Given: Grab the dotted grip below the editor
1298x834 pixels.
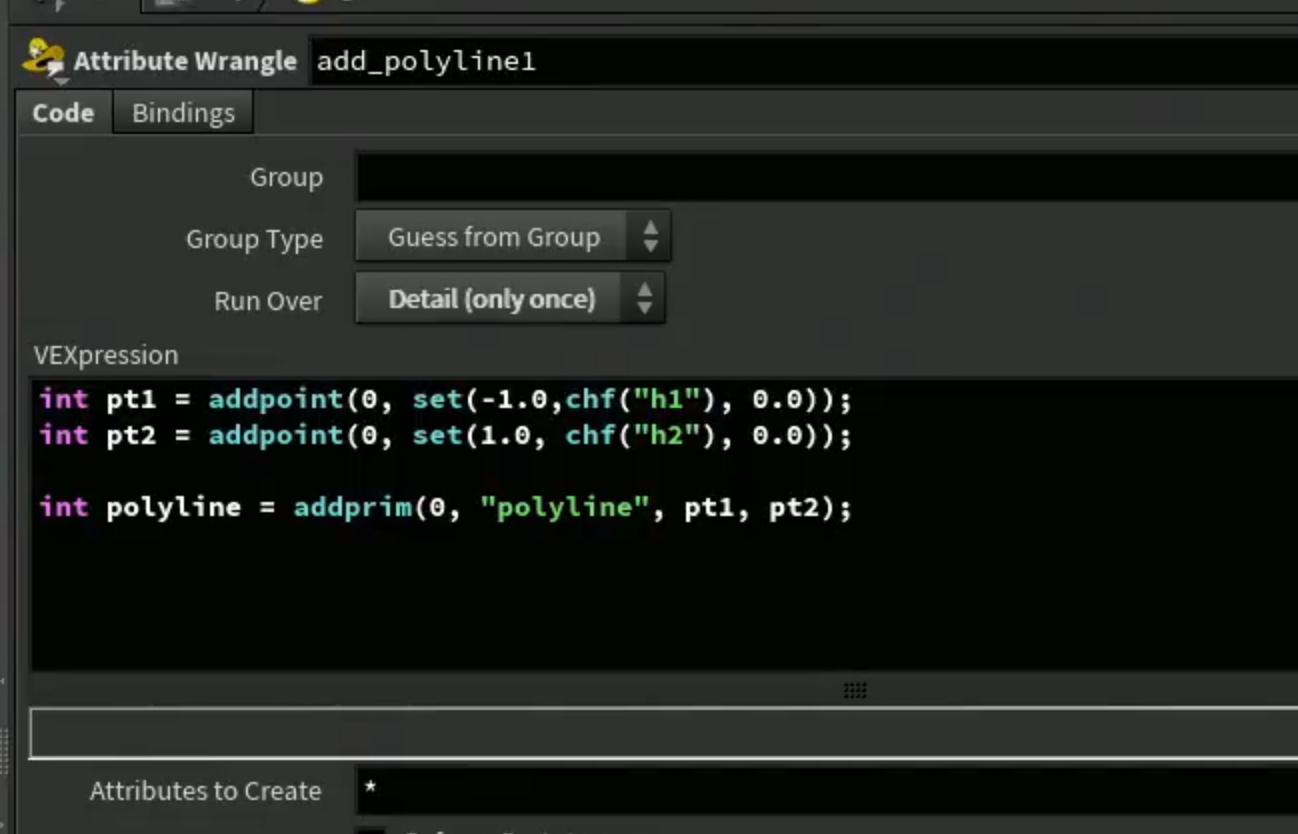Looking at the screenshot, I should pos(855,690).
